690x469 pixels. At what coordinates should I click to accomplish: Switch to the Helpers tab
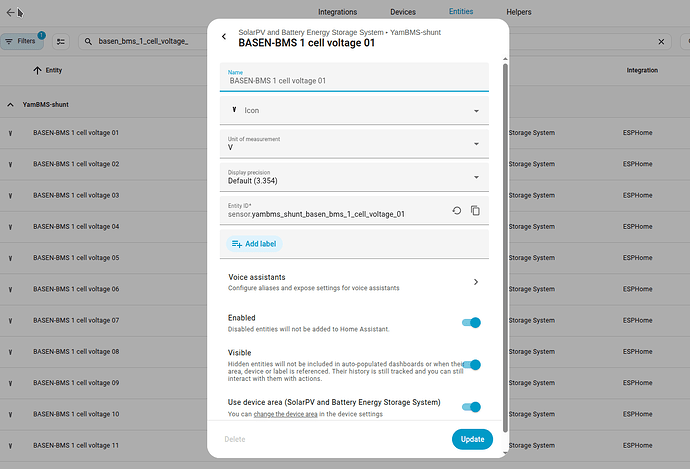519,12
